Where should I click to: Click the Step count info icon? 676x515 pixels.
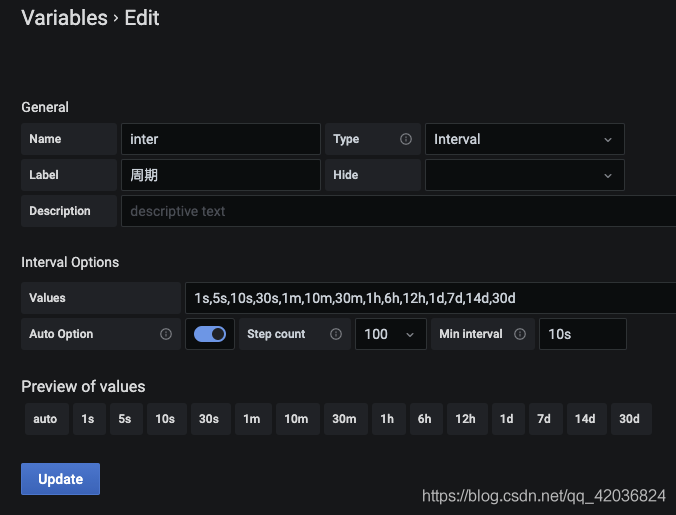pos(336,334)
